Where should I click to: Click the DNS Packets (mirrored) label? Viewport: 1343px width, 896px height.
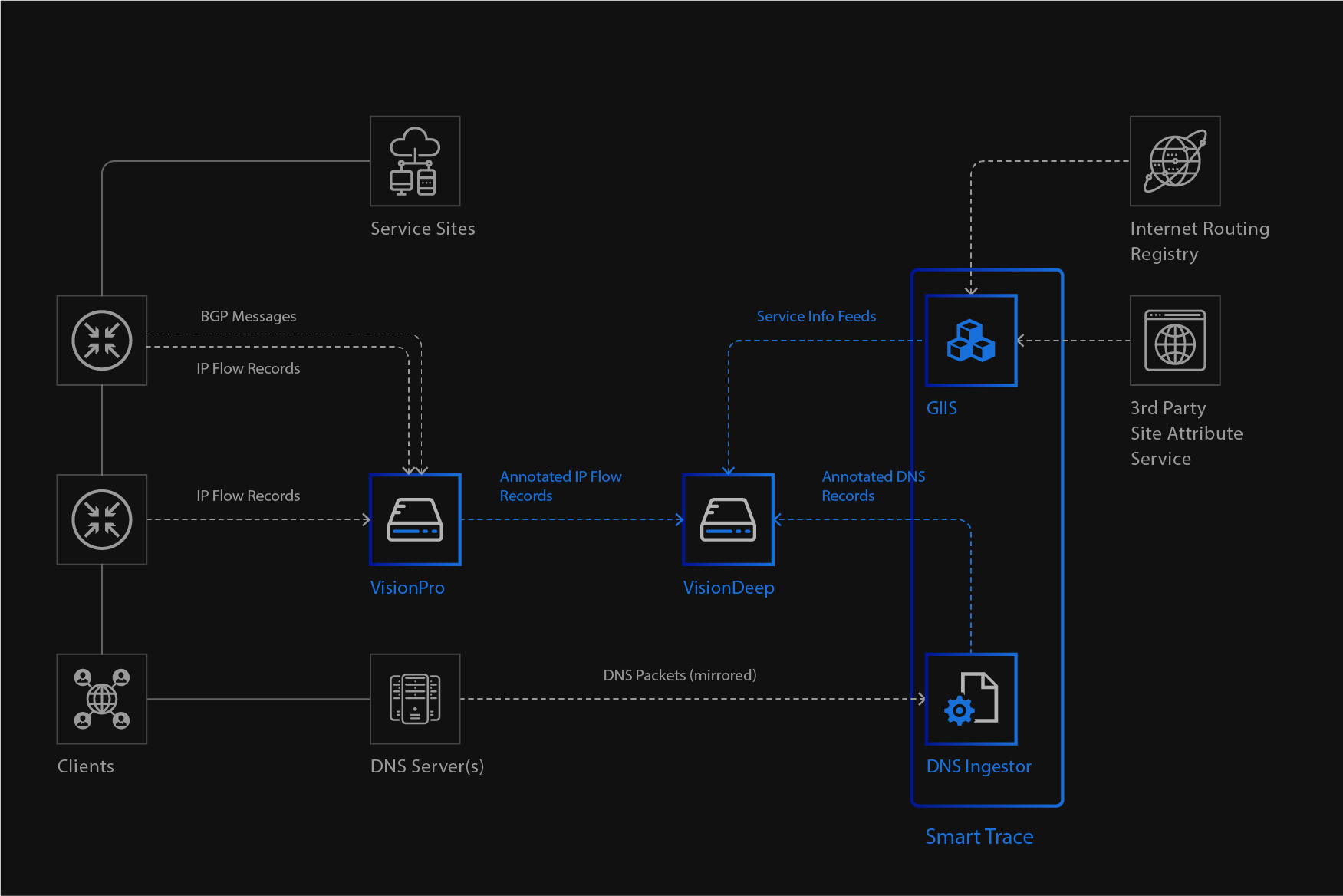(680, 675)
